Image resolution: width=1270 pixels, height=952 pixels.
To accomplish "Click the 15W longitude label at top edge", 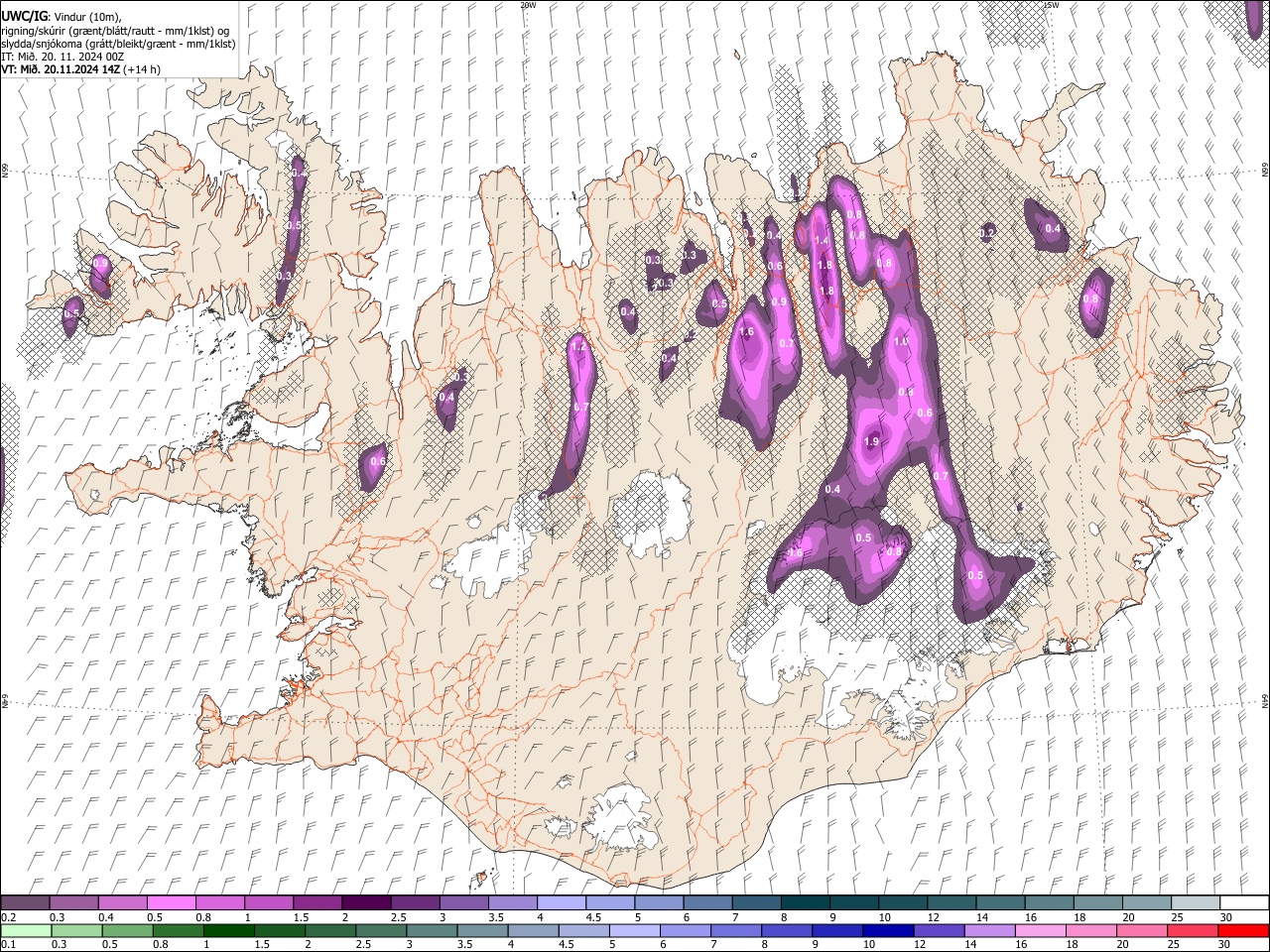I will pyautogui.click(x=1051, y=5).
